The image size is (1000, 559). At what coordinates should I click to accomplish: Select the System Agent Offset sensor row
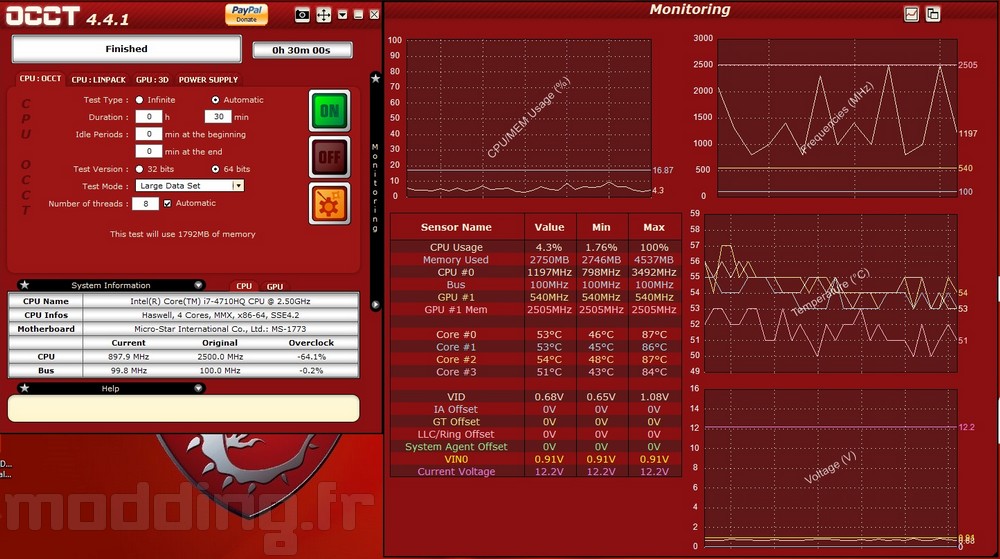(x=536, y=446)
